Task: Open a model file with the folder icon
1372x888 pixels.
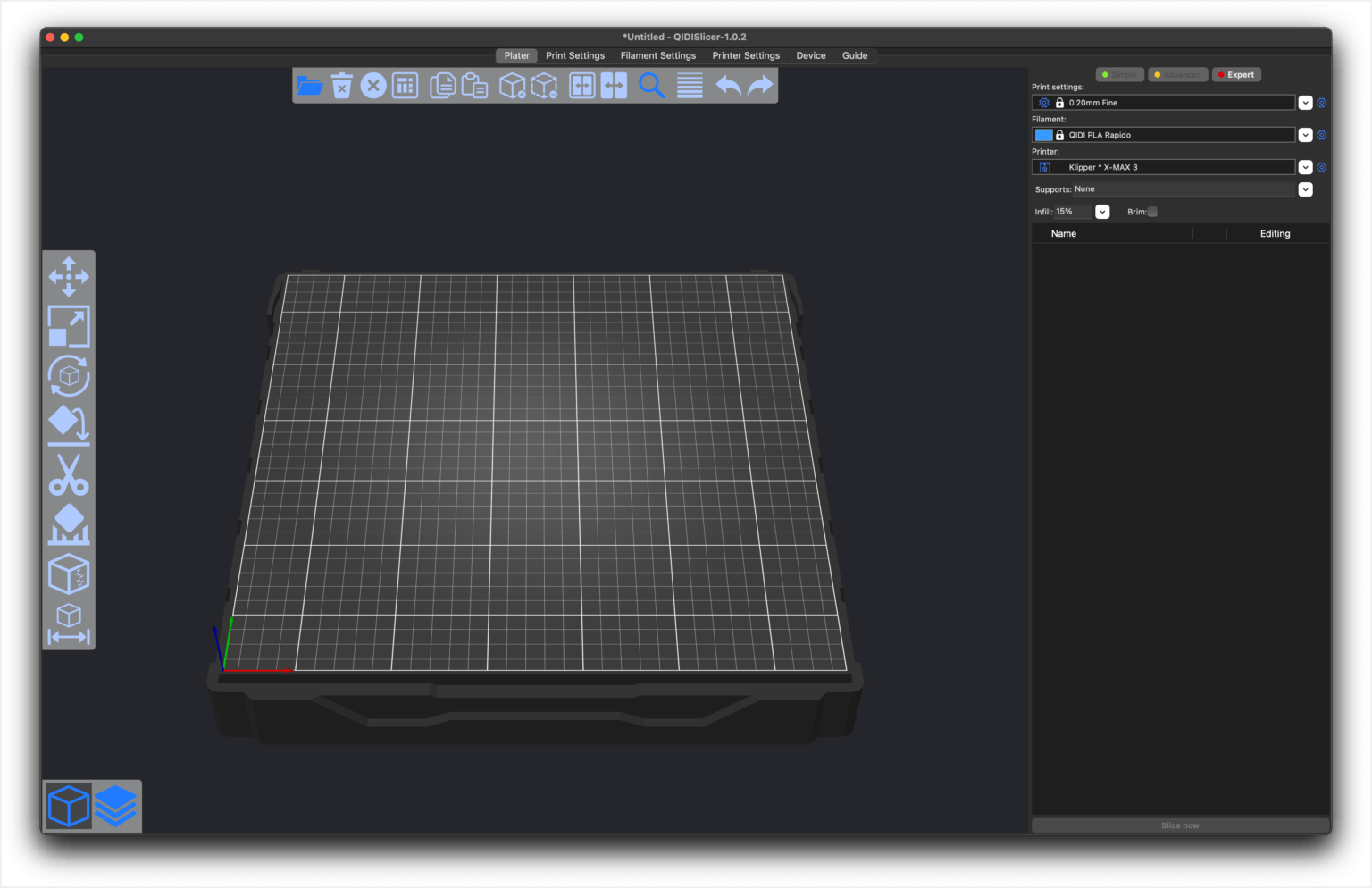Action: click(x=310, y=85)
